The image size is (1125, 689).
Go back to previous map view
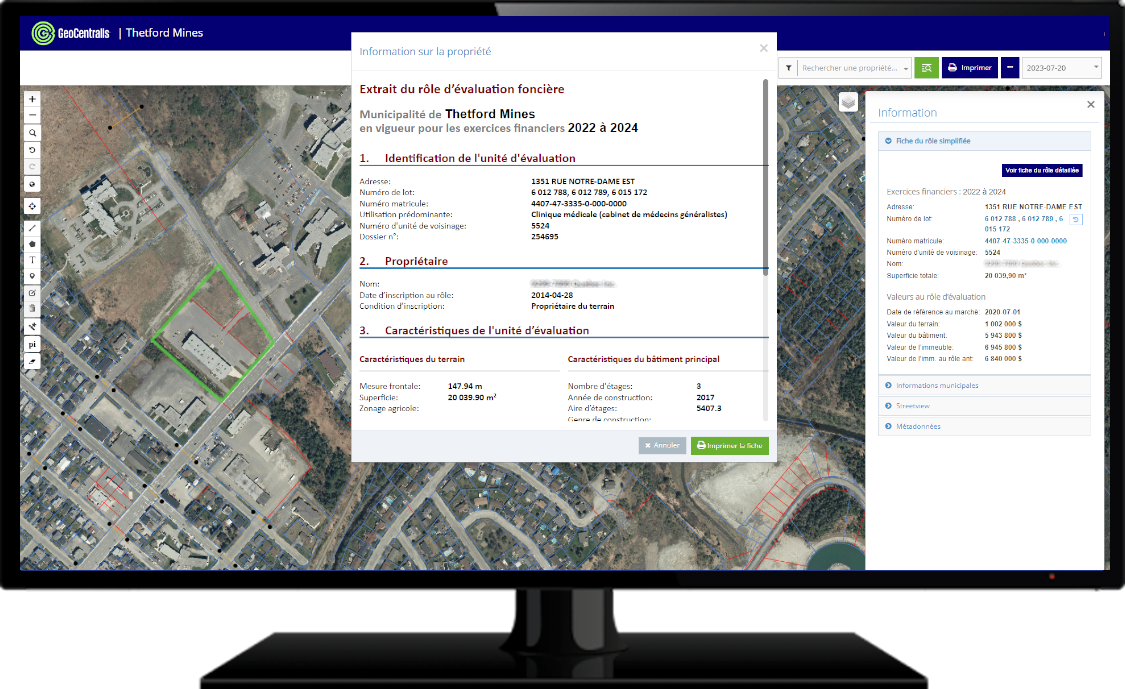(32, 150)
